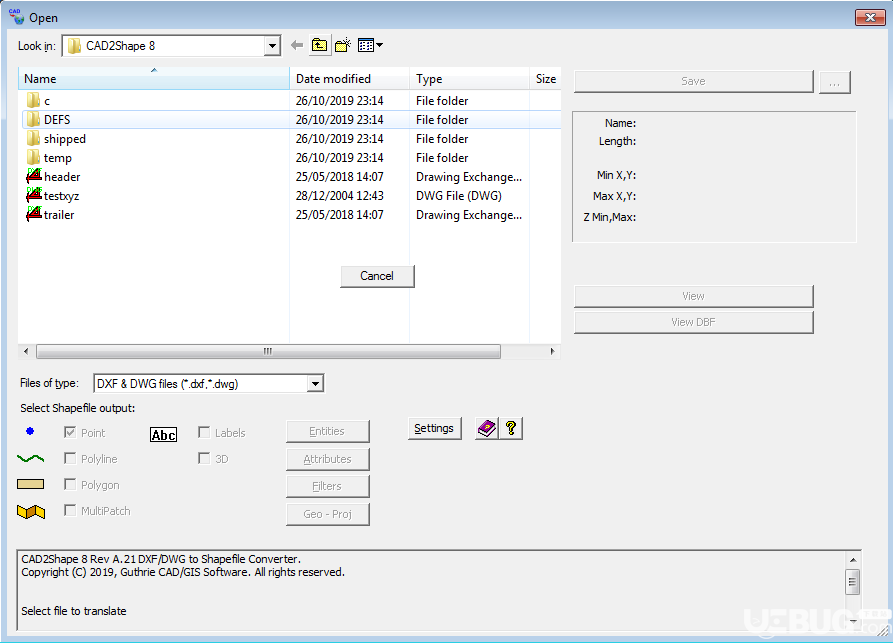Screen dimensions: 893x643
Task: Click the file list scroll left arrow
Action: (26, 351)
